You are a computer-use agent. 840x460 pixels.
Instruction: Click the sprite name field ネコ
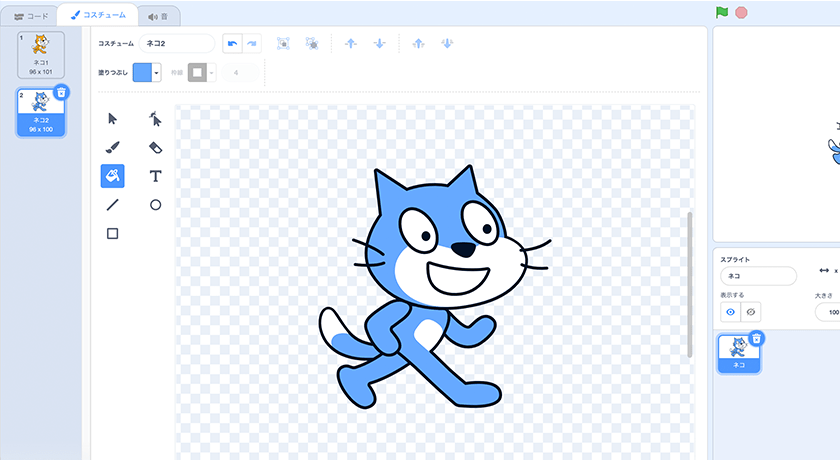point(758,276)
